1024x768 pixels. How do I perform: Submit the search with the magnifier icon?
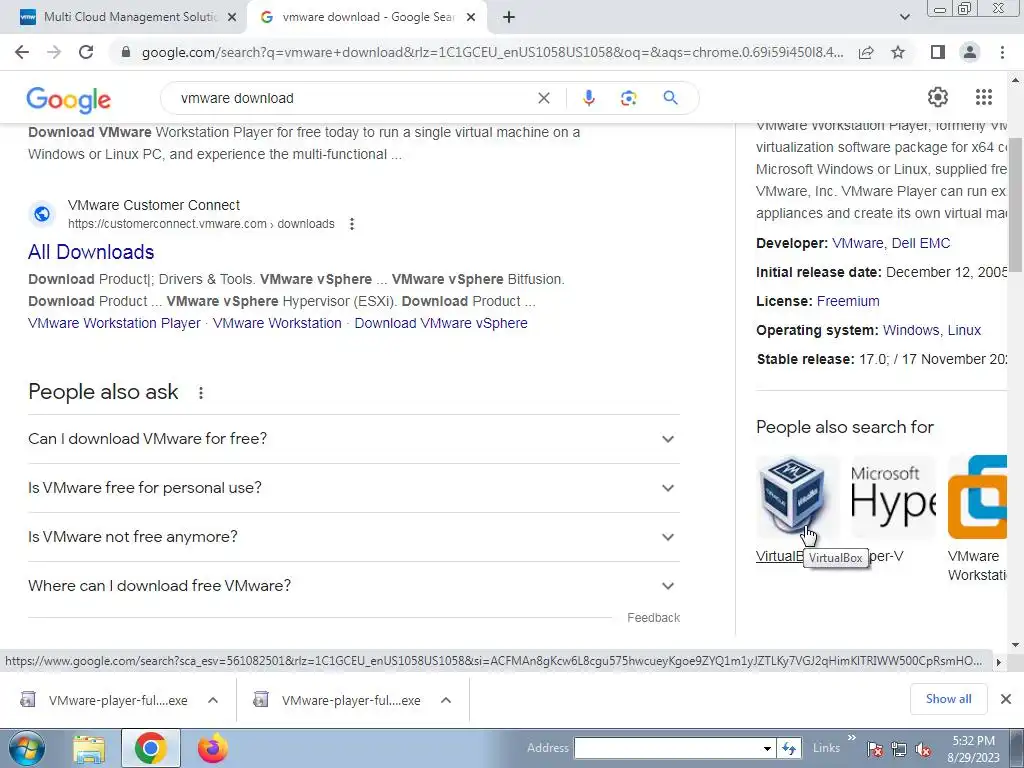(670, 98)
